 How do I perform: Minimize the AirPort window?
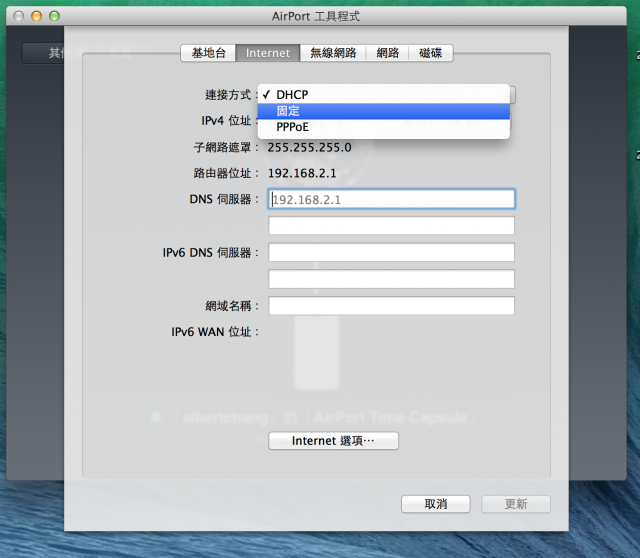[36, 16]
